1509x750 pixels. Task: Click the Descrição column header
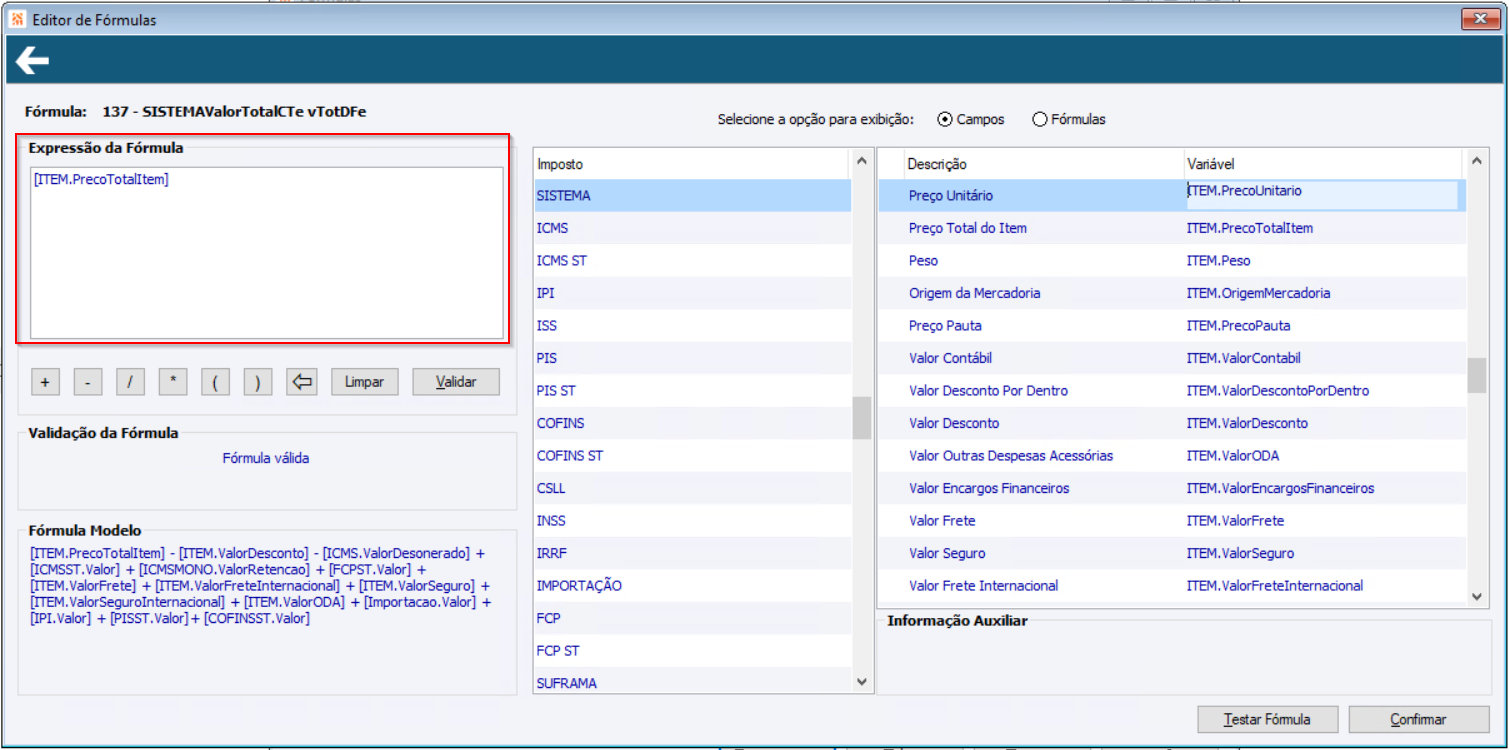point(1030,164)
